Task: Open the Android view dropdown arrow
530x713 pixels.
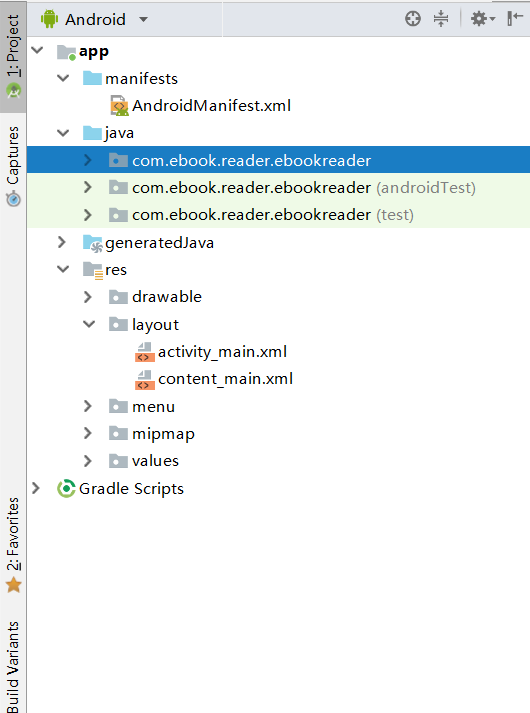Action: pos(144,20)
